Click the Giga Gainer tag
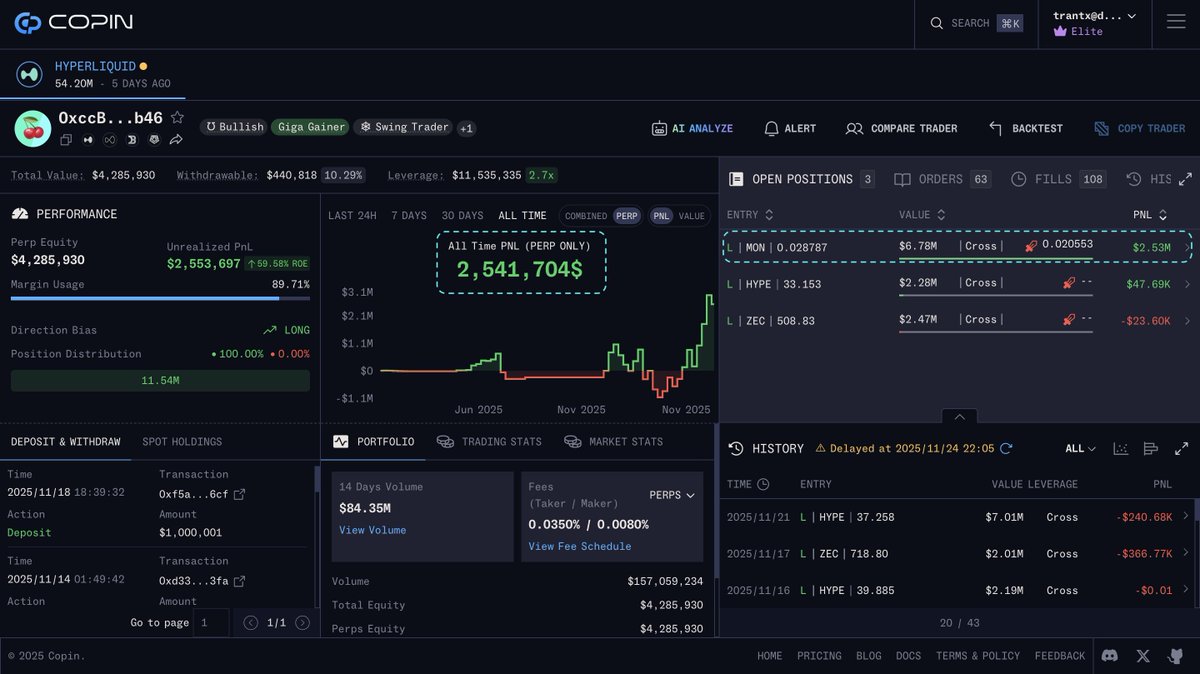 309,127
